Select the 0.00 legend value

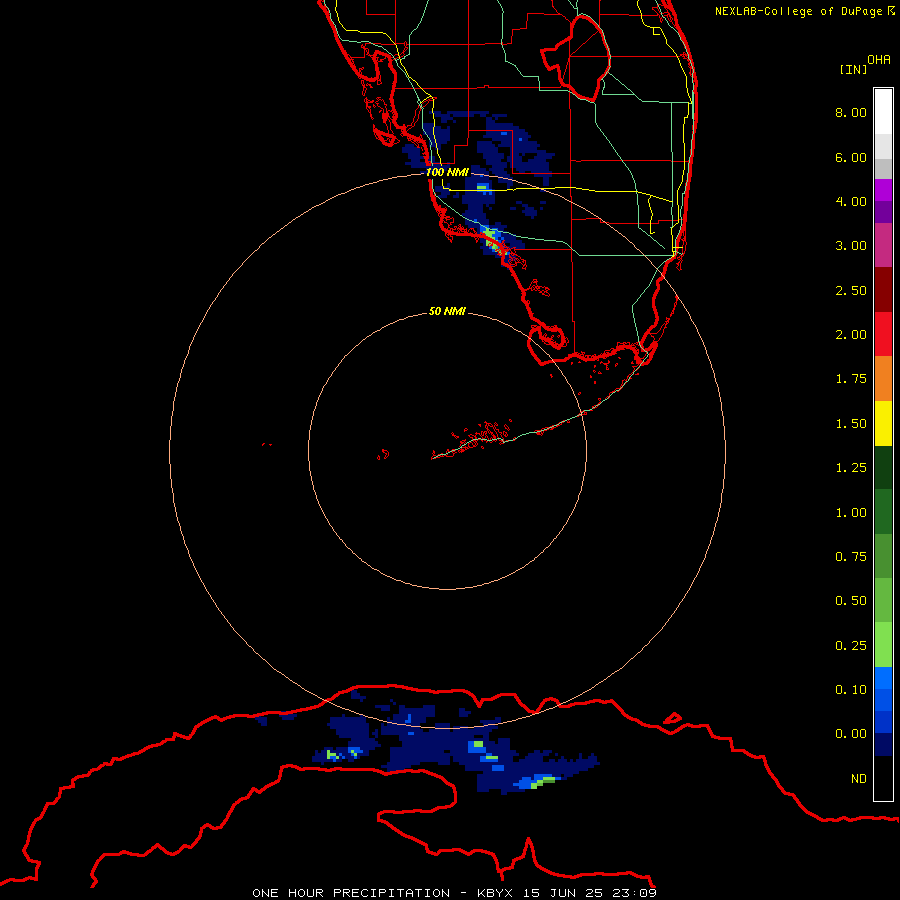point(851,734)
